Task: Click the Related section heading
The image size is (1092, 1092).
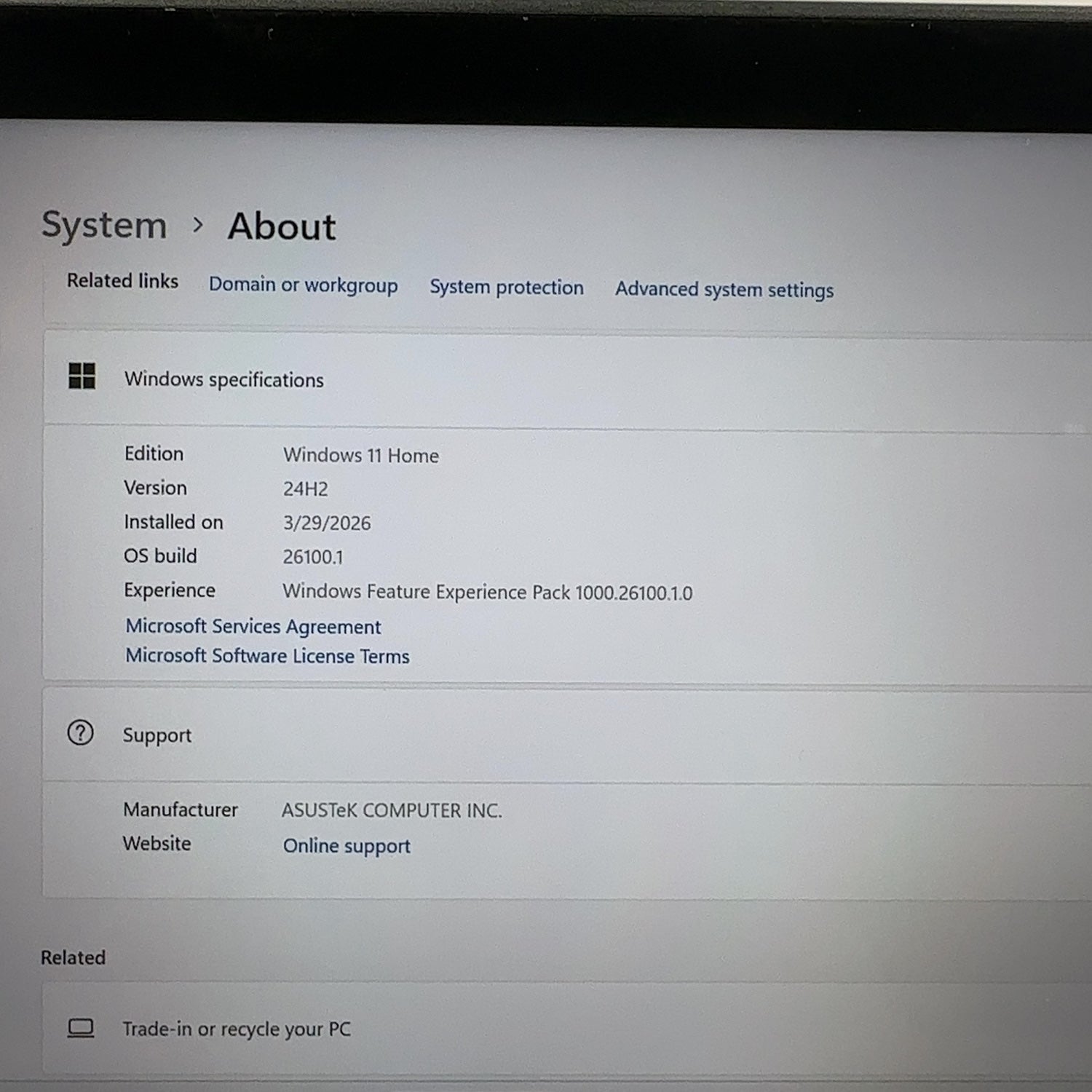Action: pyautogui.click(x=73, y=957)
